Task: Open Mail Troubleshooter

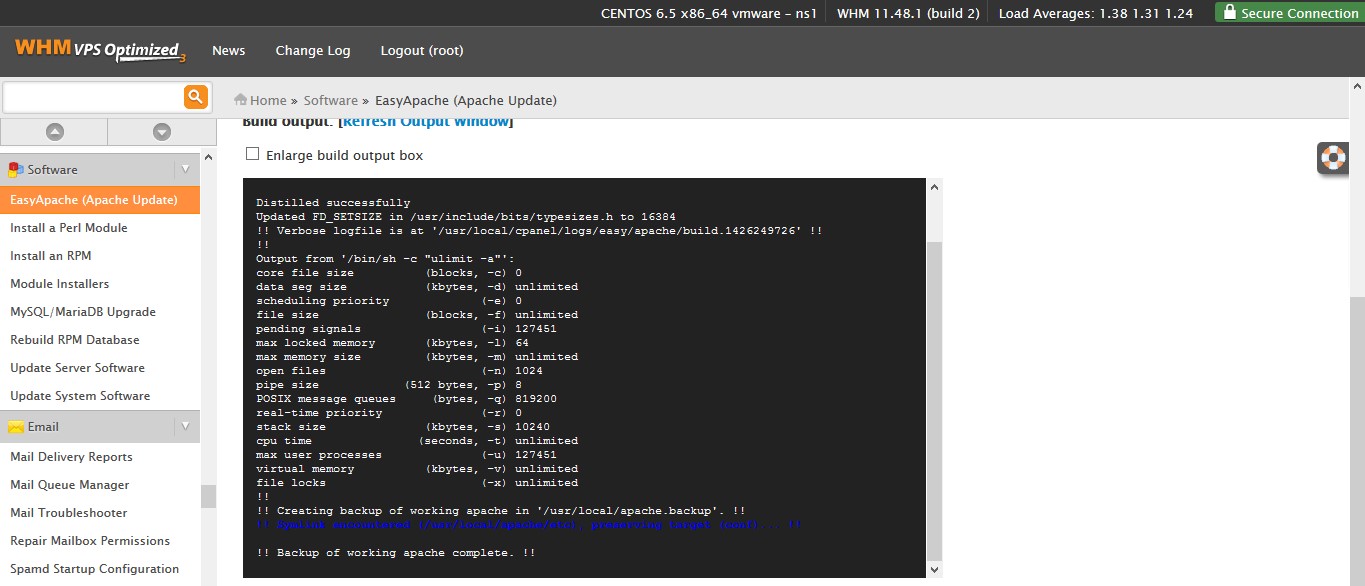Action: (69, 513)
